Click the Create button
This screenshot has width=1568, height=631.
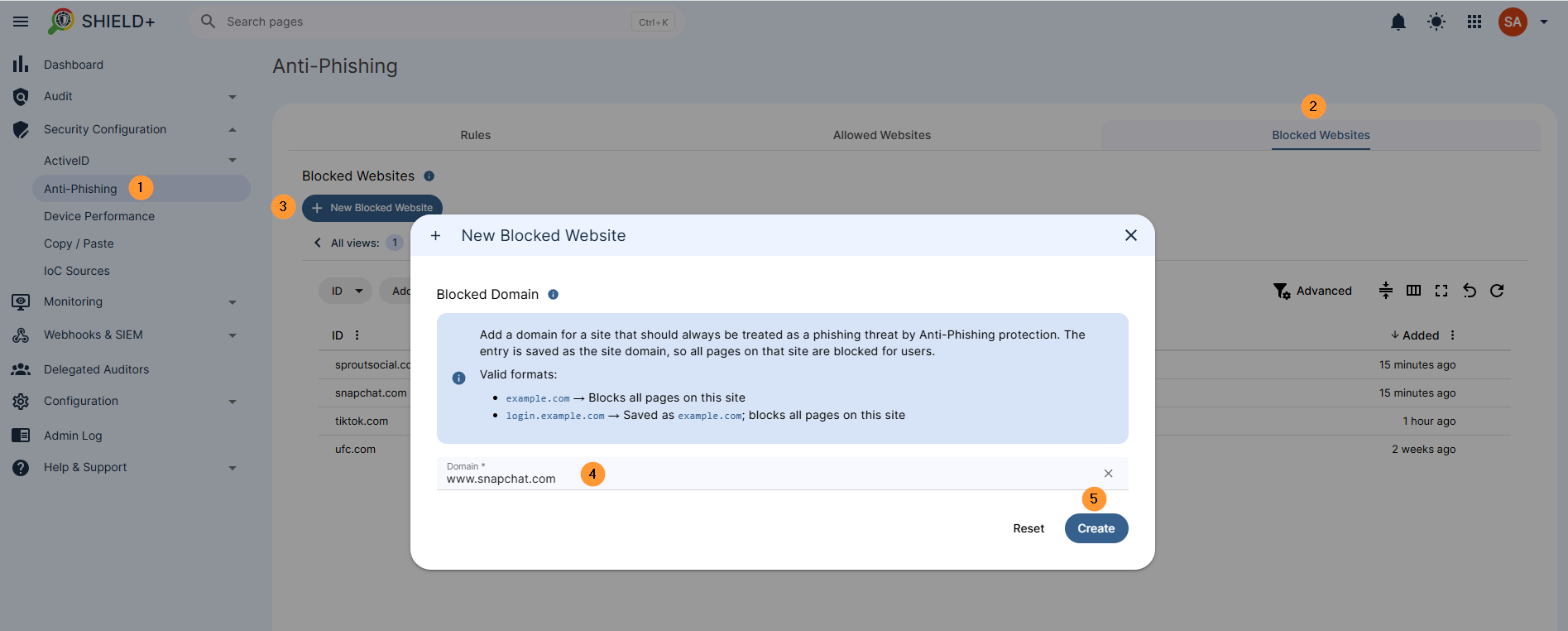coord(1096,528)
